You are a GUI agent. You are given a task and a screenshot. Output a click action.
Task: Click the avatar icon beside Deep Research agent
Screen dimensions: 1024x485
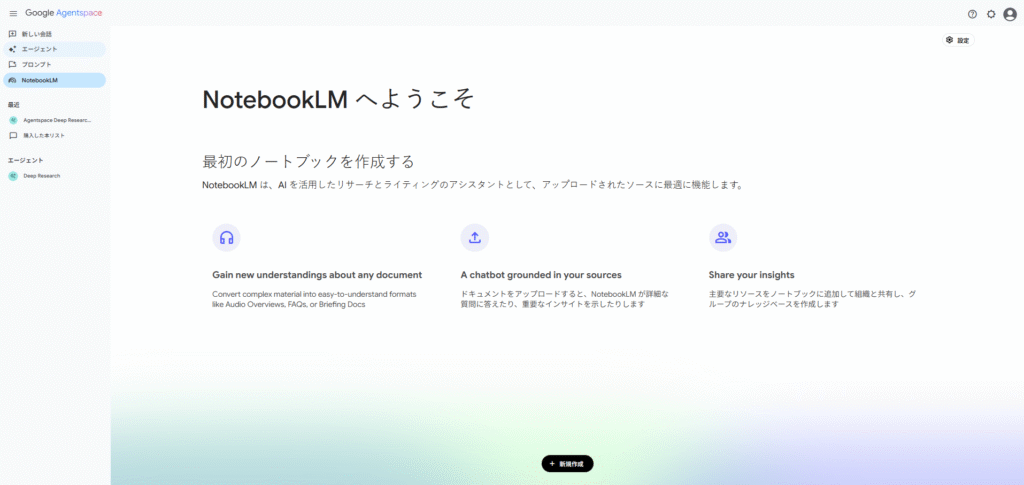click(x=12, y=176)
